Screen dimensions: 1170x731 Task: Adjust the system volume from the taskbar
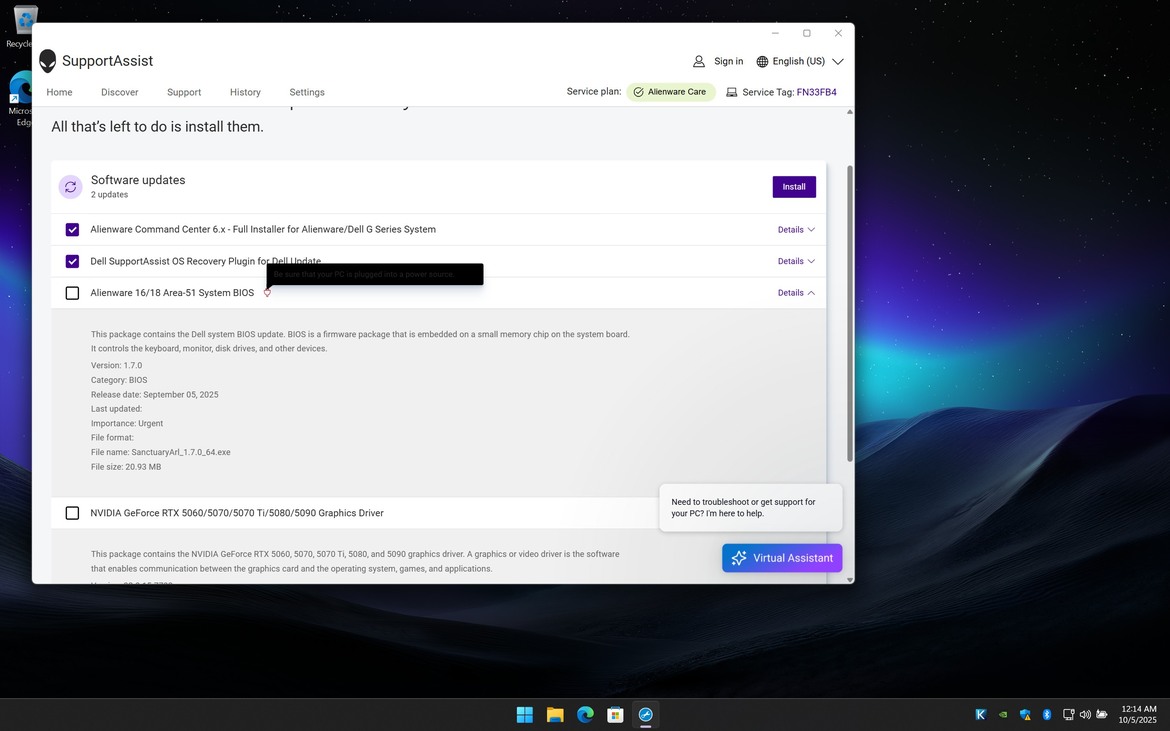pyautogui.click(x=1085, y=714)
